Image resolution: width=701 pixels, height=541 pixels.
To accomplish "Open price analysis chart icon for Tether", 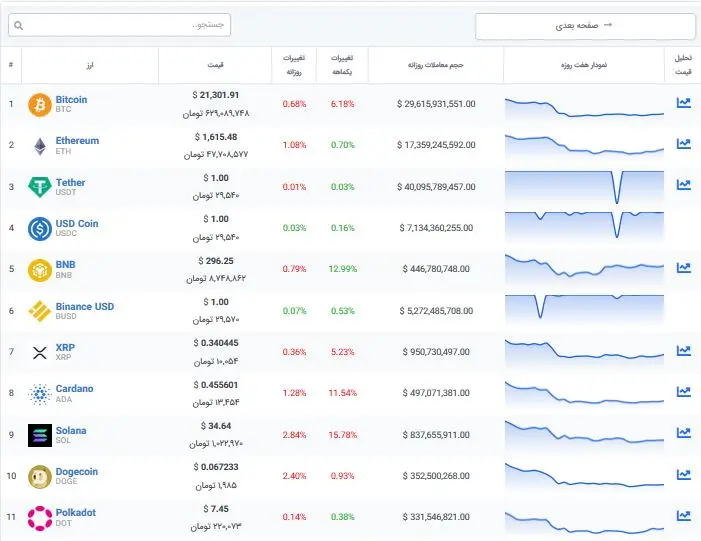I will pyautogui.click(x=684, y=184).
